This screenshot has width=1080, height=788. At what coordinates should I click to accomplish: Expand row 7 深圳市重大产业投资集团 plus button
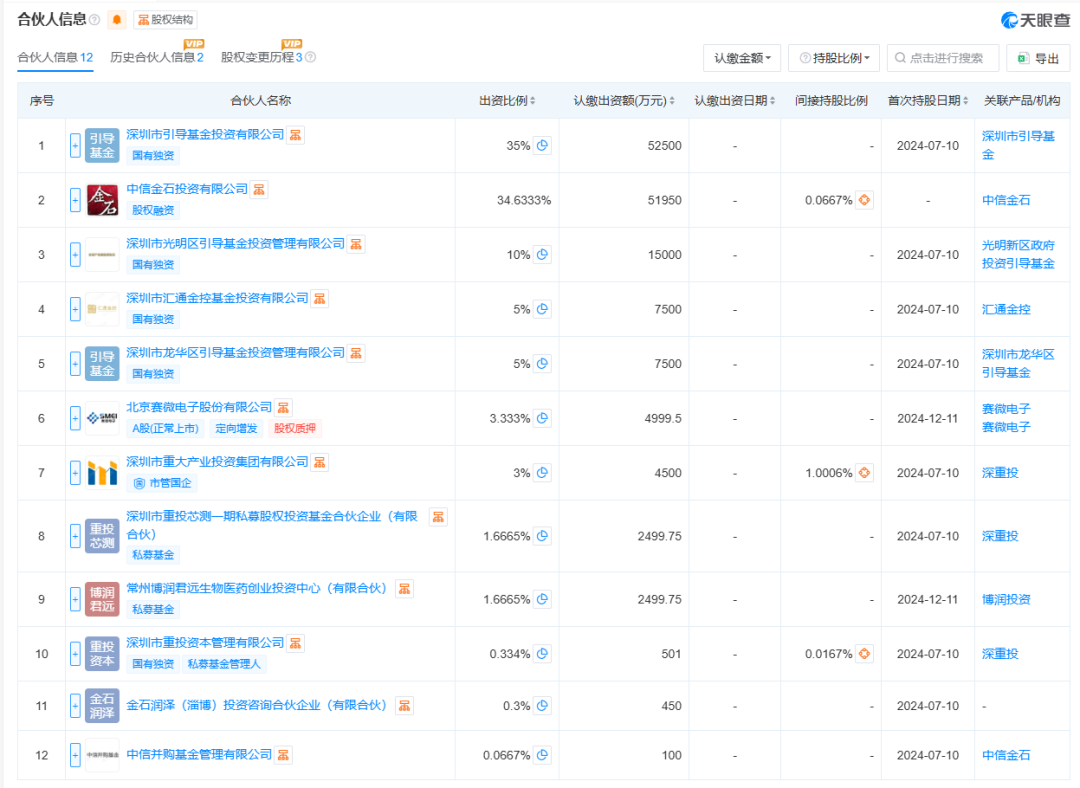point(75,473)
